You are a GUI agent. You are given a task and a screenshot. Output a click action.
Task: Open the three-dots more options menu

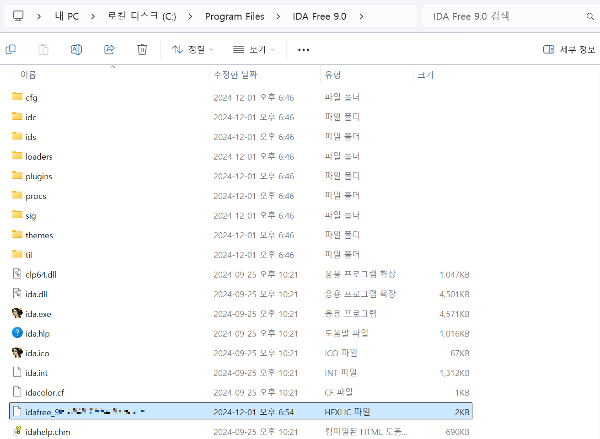point(303,50)
